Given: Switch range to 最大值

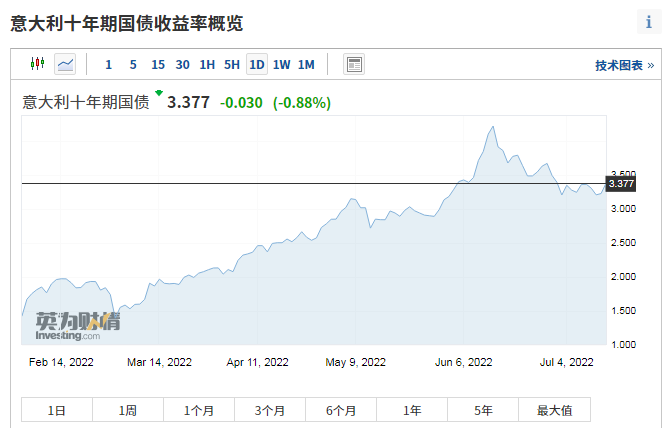Looking at the screenshot, I should [x=554, y=410].
